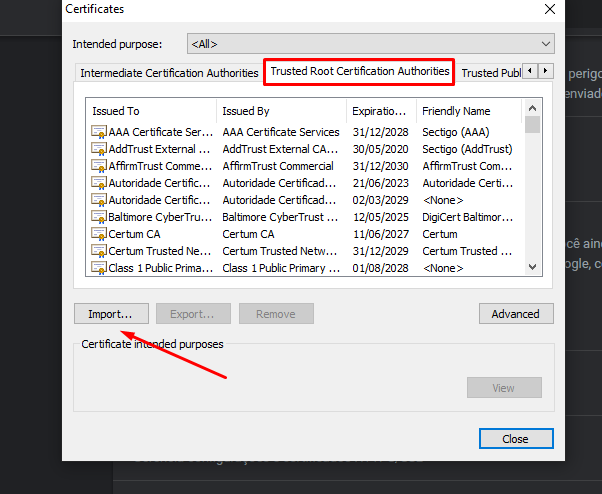The image size is (602, 494).
Task: Select the 'Baltimore CyberTru...' Issued To entry
Action: [x=160, y=217]
